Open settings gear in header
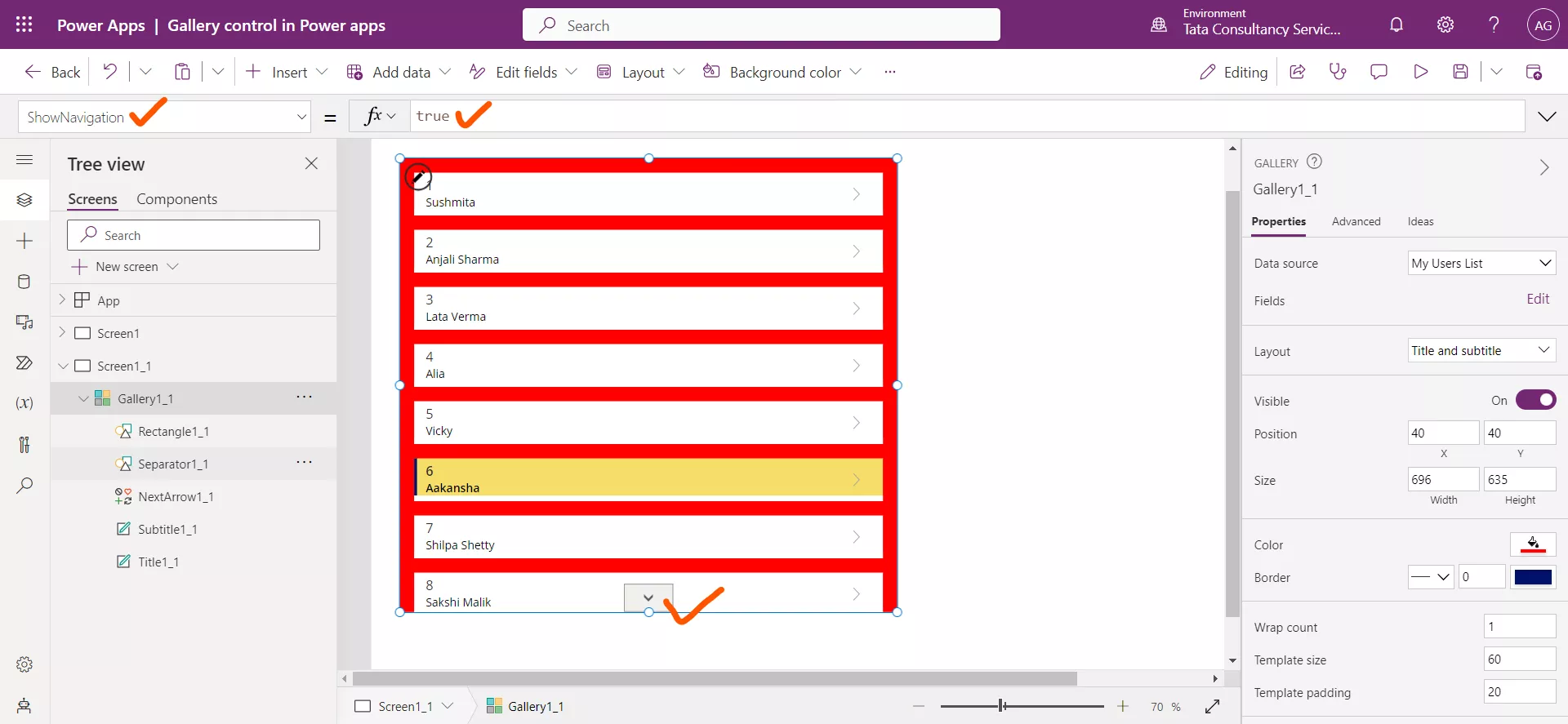This screenshot has width=1568, height=724. tap(1445, 24)
